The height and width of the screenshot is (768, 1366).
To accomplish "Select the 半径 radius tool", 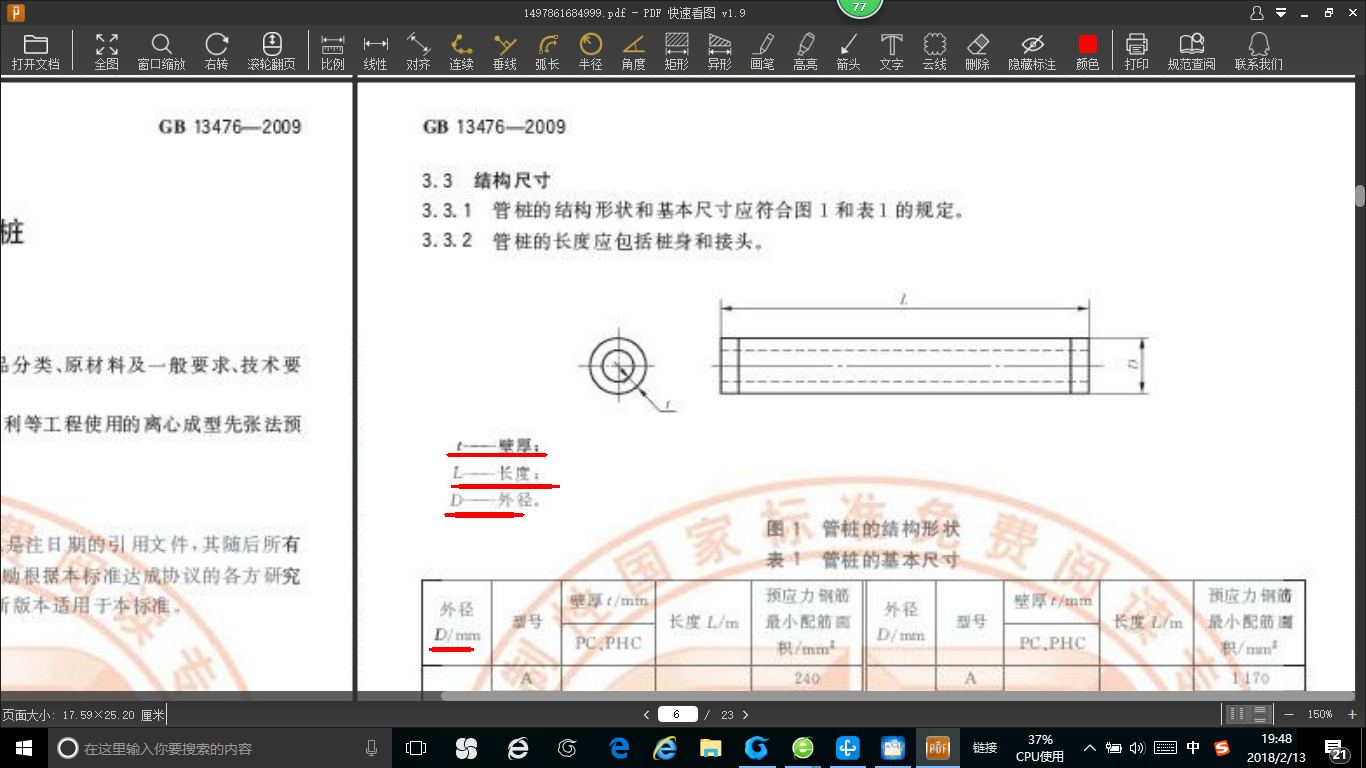I will (x=591, y=52).
